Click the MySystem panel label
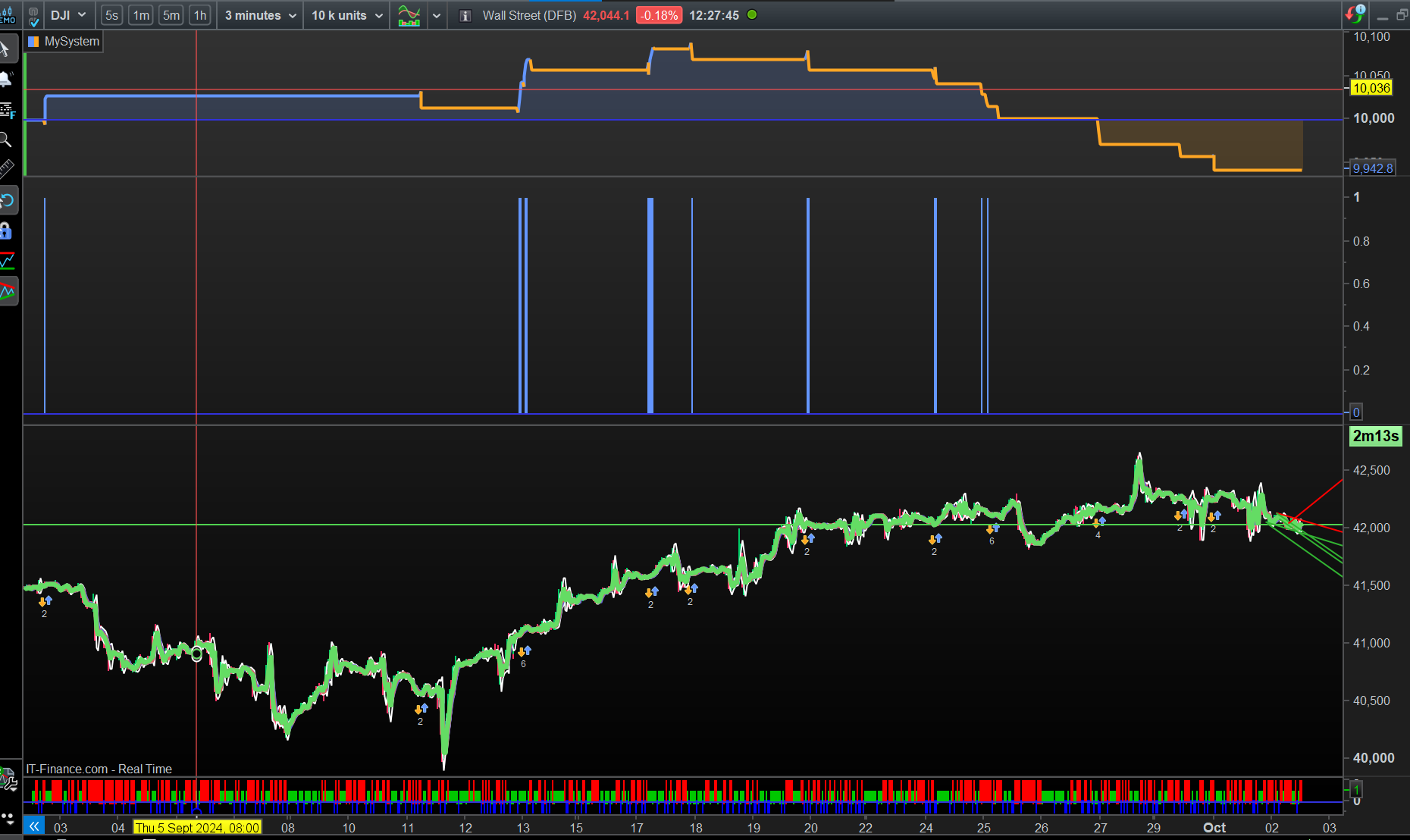This screenshot has width=1410, height=840. click(x=72, y=41)
